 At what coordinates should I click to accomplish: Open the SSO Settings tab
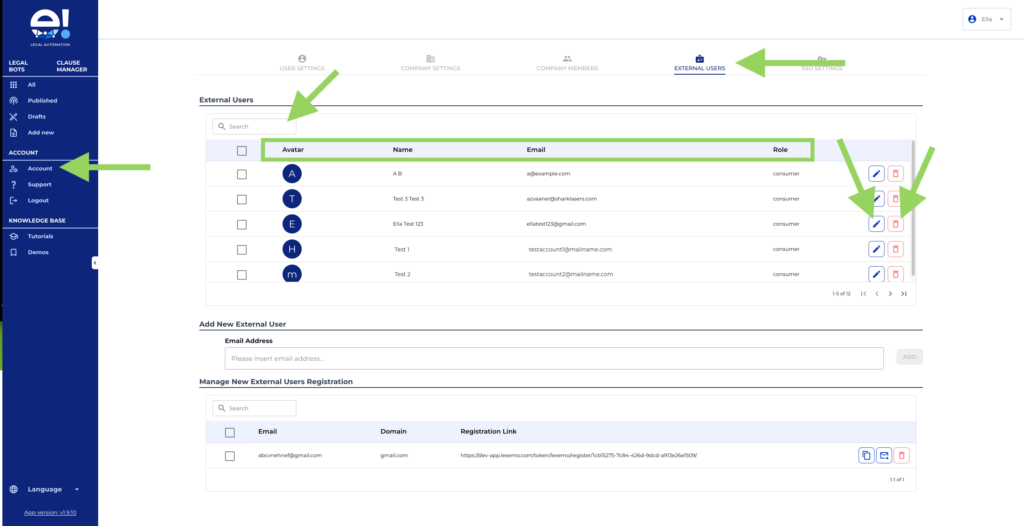point(822,63)
